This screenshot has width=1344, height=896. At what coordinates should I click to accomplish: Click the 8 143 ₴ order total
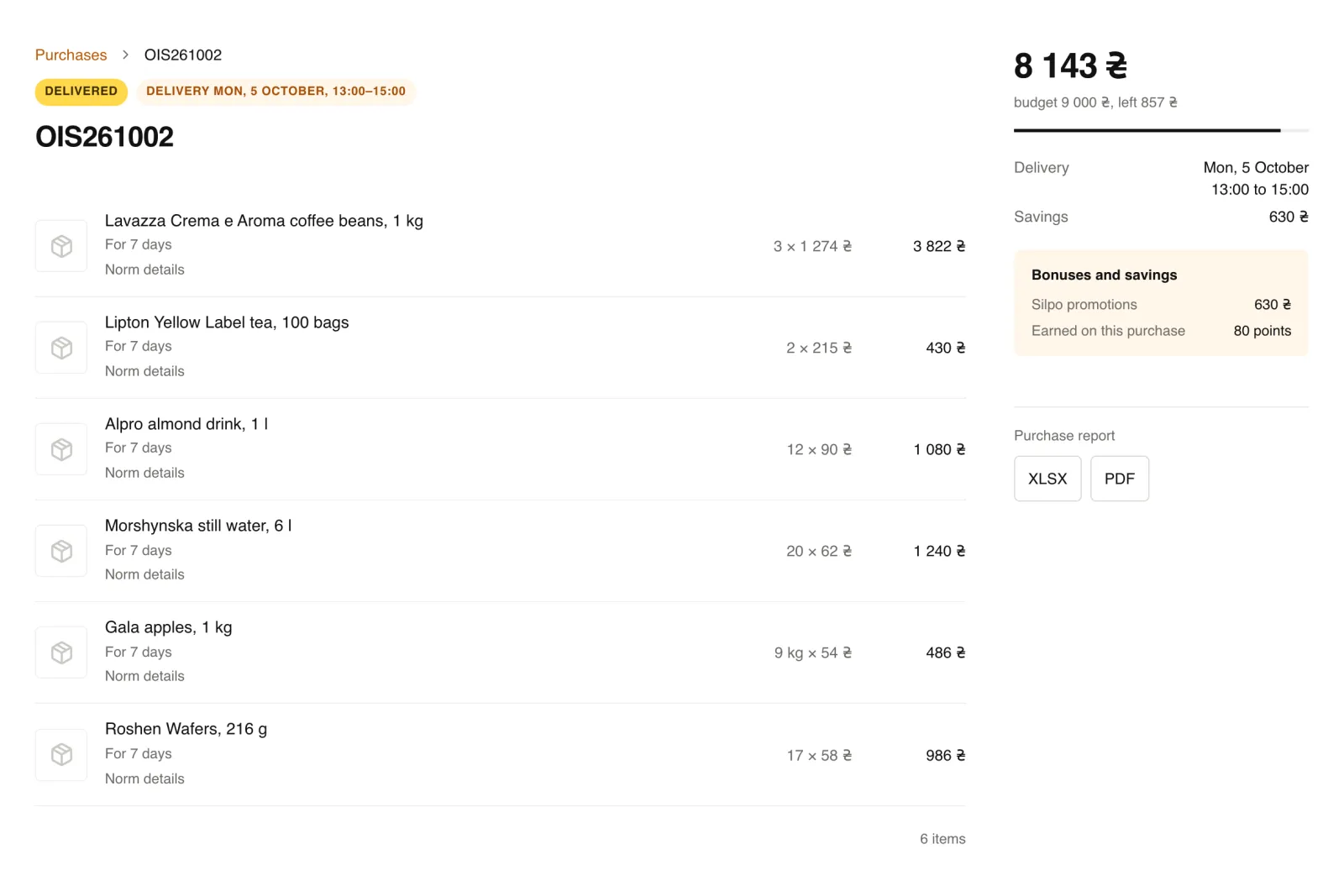tap(1070, 65)
